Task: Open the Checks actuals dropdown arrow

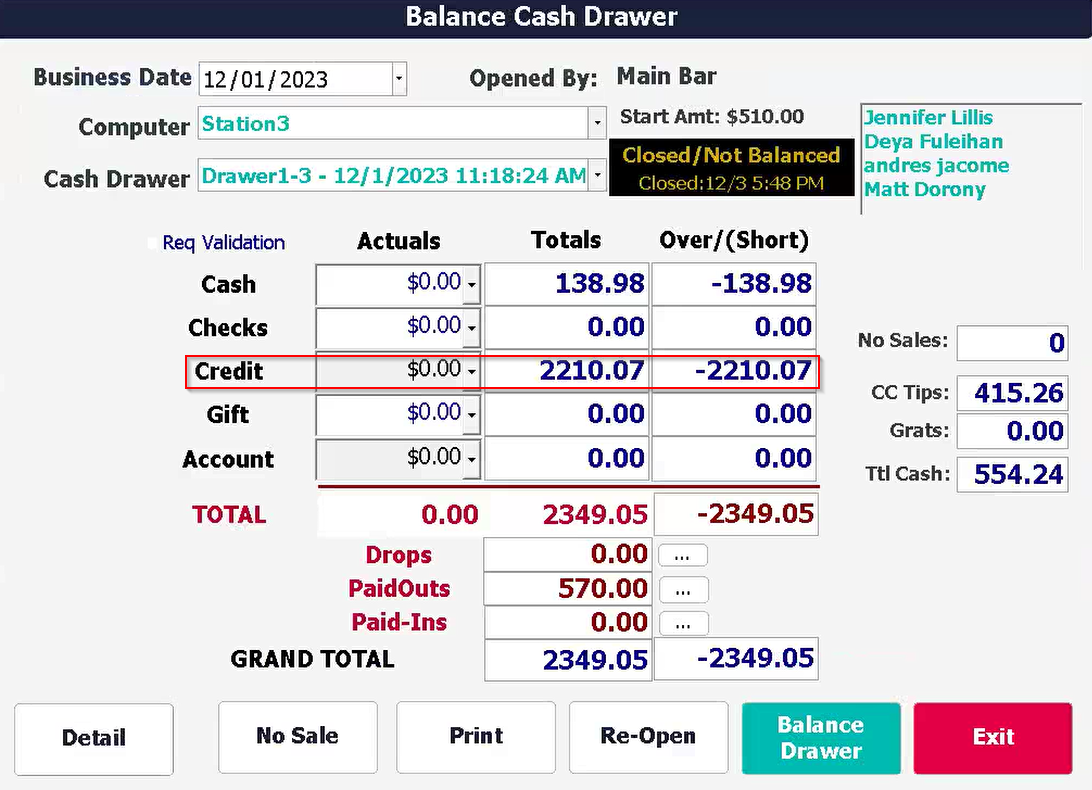Action: pyautogui.click(x=471, y=327)
